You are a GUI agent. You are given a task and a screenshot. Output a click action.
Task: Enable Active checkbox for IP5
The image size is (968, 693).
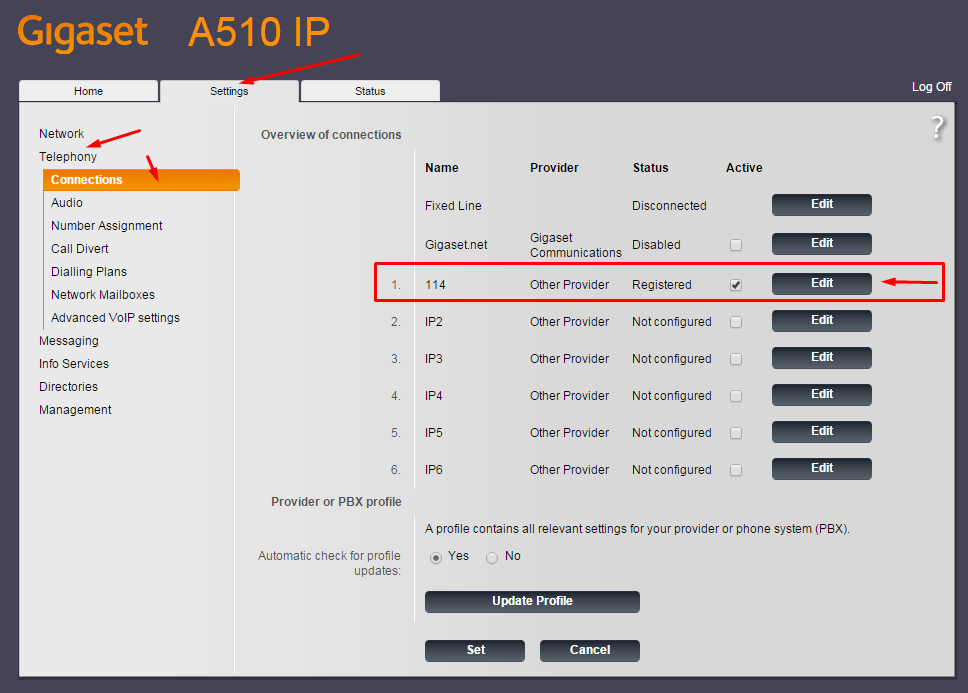736,433
